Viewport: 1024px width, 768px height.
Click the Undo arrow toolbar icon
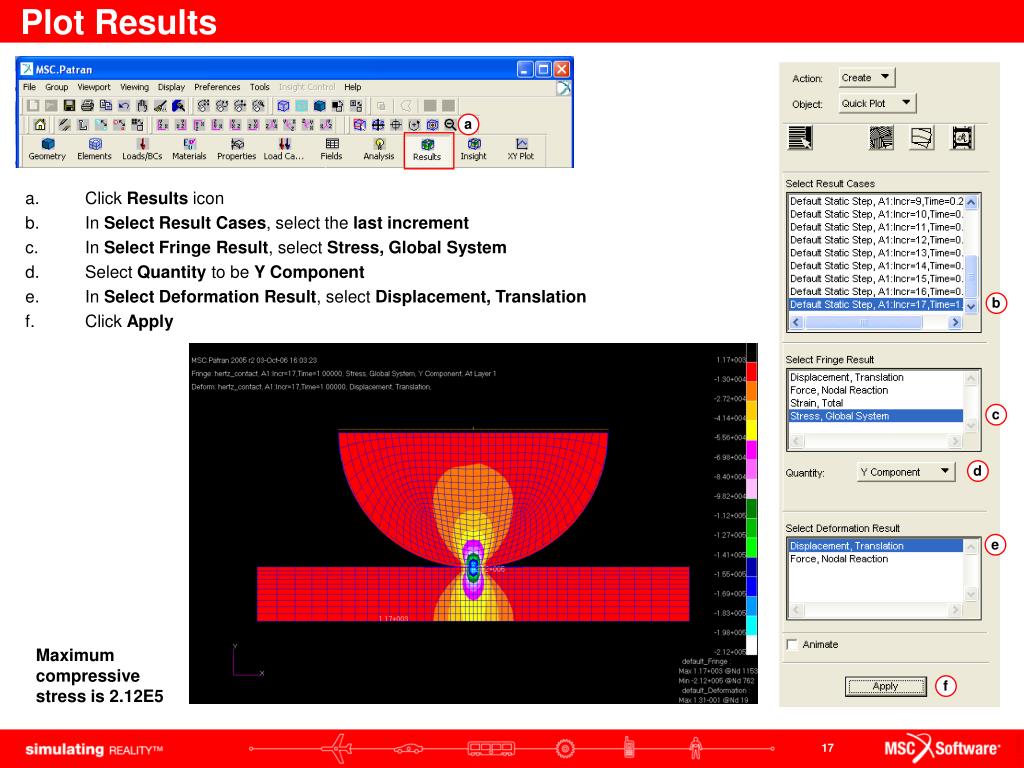pyautogui.click(x=123, y=105)
